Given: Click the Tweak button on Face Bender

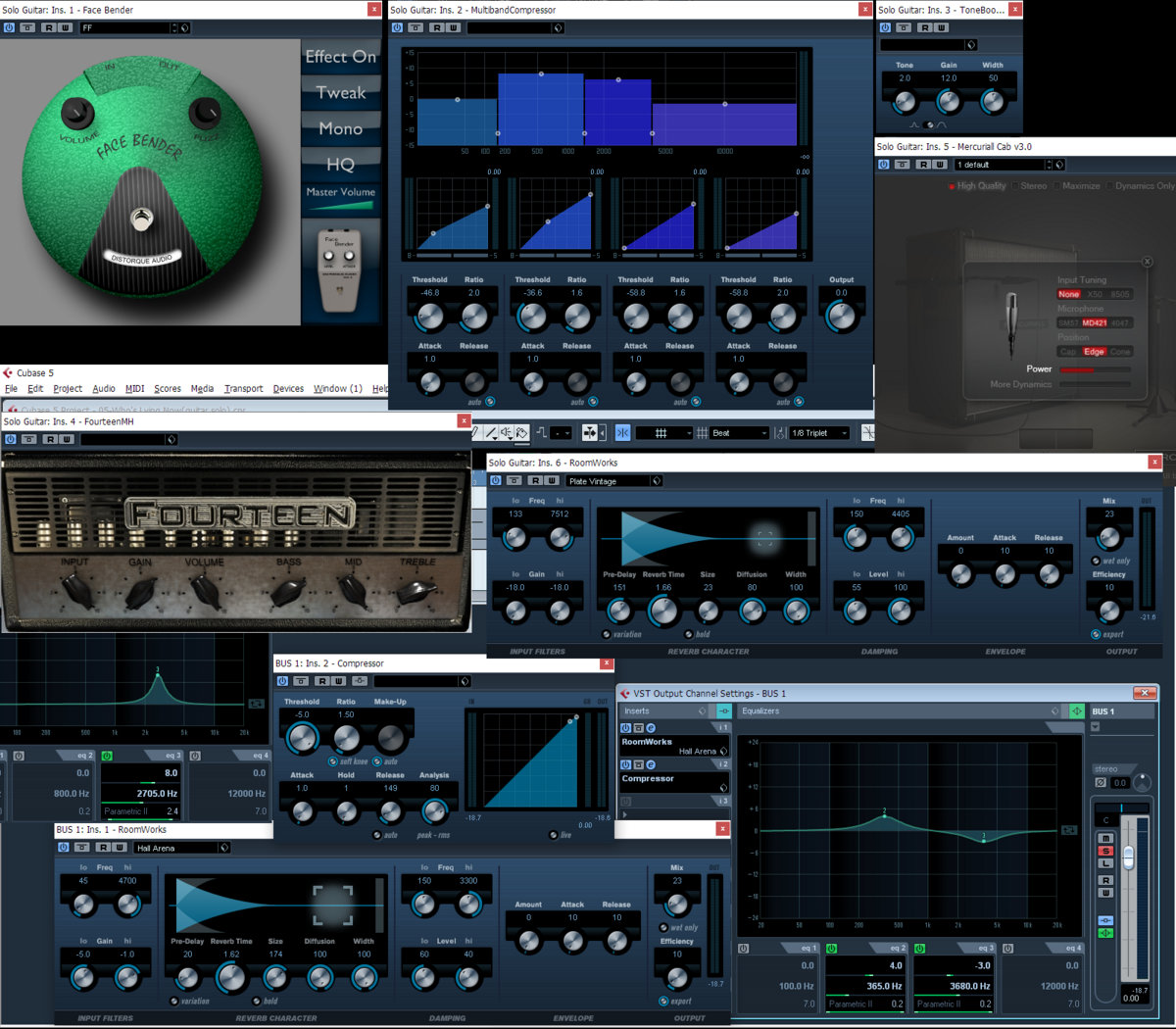Looking at the screenshot, I should pyautogui.click(x=340, y=93).
